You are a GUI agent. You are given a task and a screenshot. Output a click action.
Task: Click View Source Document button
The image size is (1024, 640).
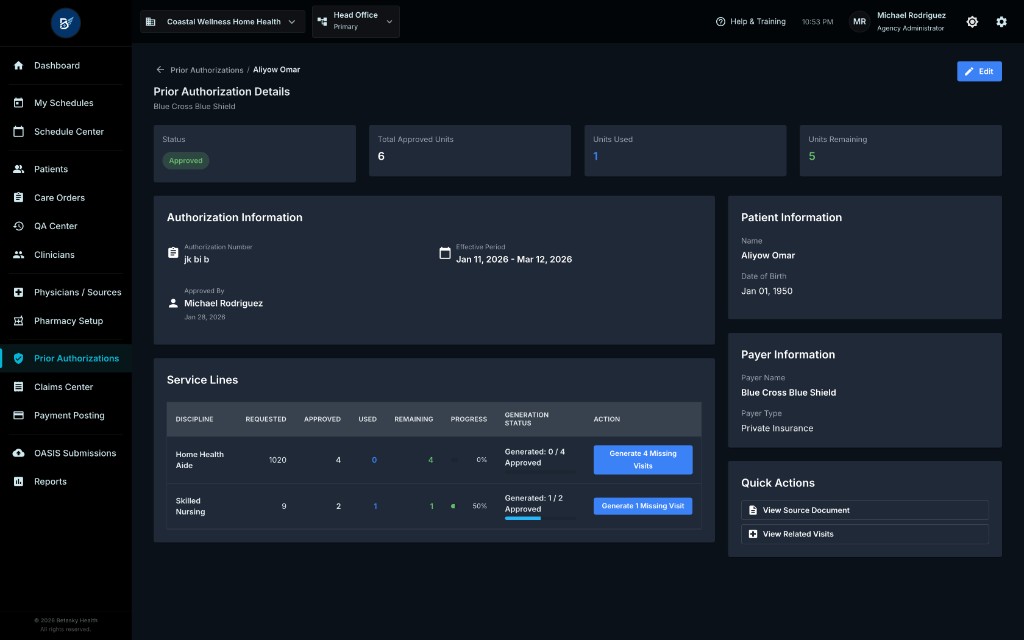pos(865,510)
